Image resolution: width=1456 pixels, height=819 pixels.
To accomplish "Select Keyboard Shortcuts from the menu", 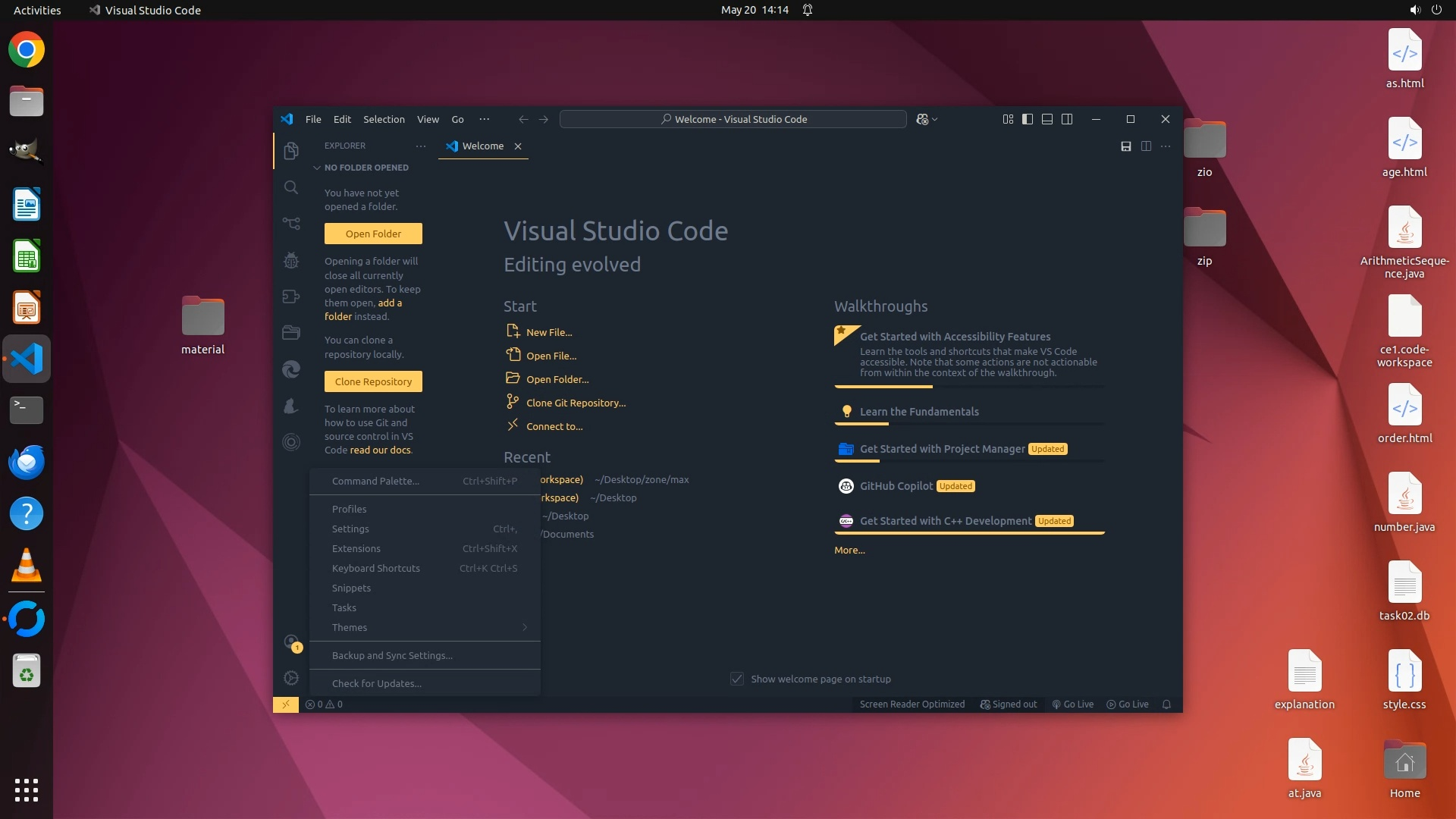I will [376, 568].
